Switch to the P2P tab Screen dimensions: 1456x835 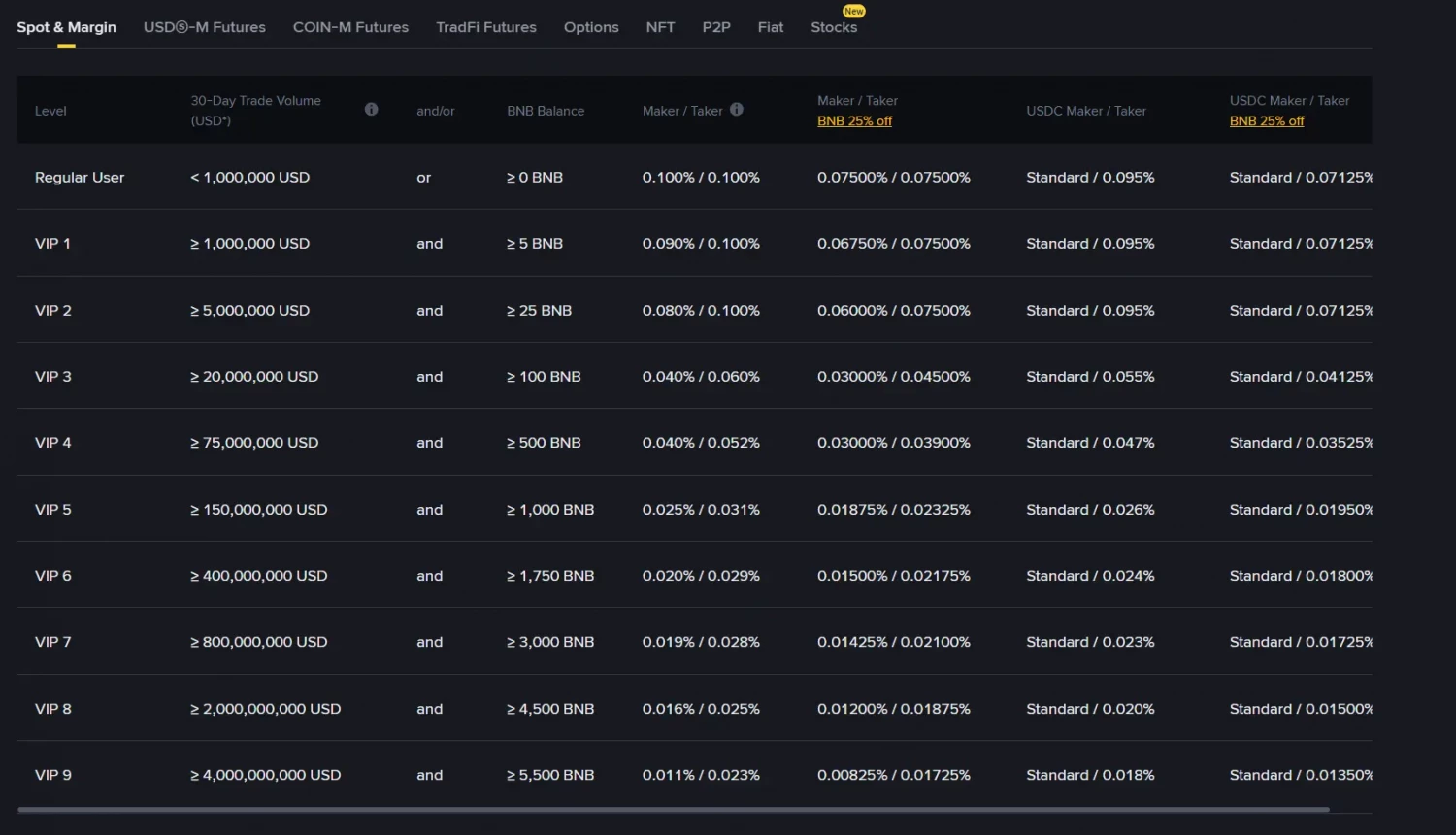point(716,27)
